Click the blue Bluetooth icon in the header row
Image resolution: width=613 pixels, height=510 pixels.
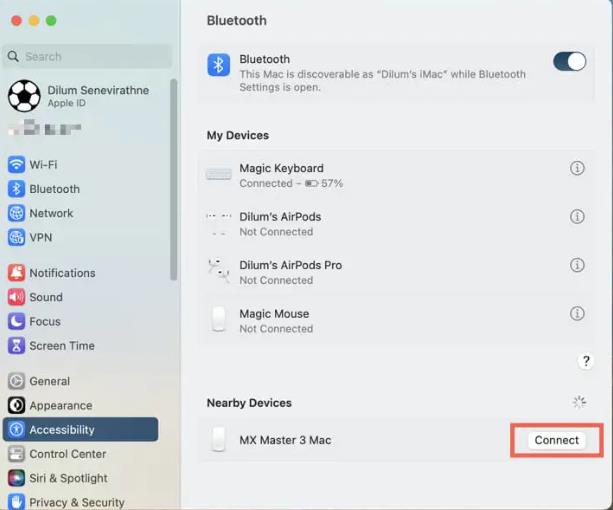(x=219, y=65)
